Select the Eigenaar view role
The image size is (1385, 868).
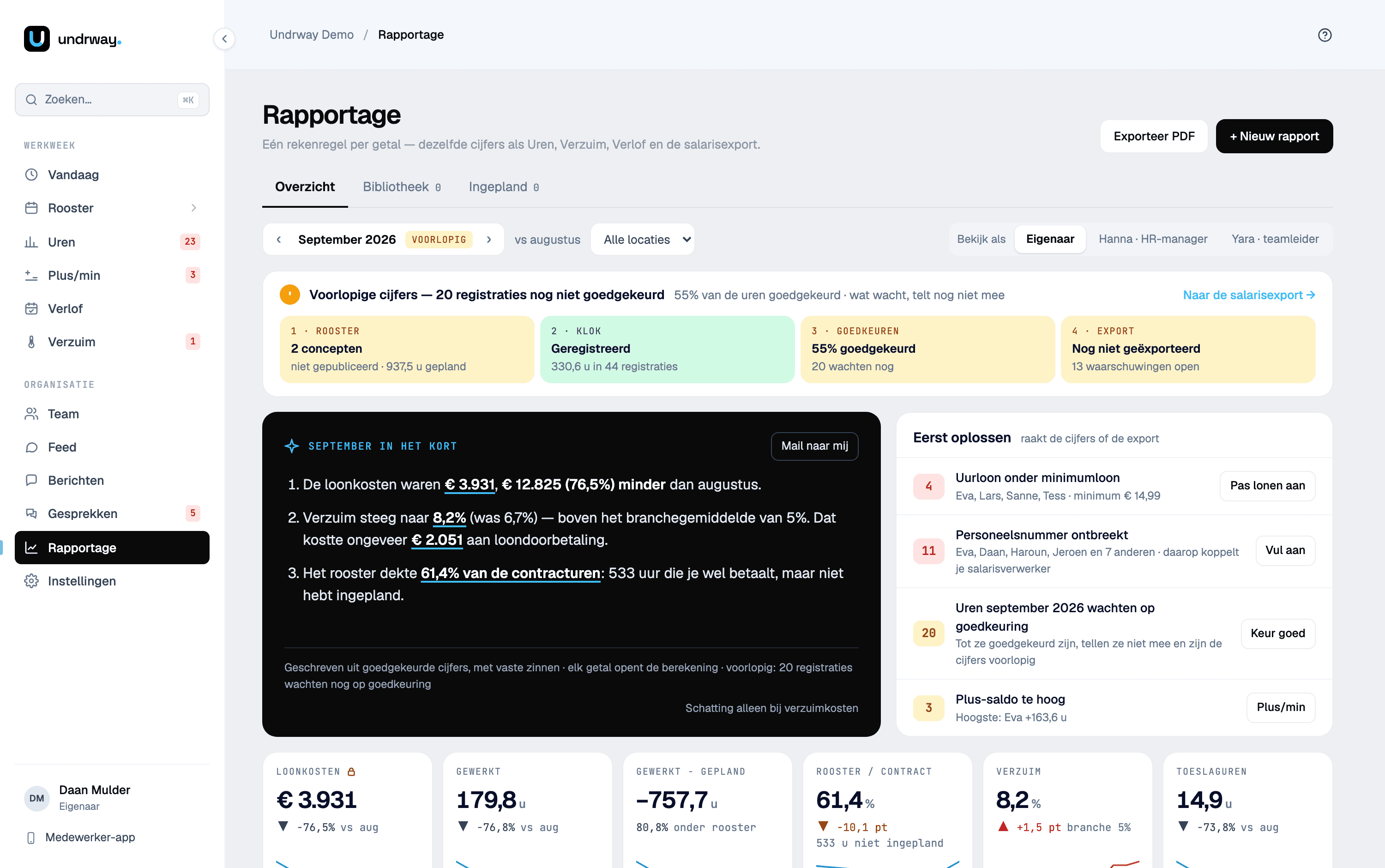tap(1050, 239)
